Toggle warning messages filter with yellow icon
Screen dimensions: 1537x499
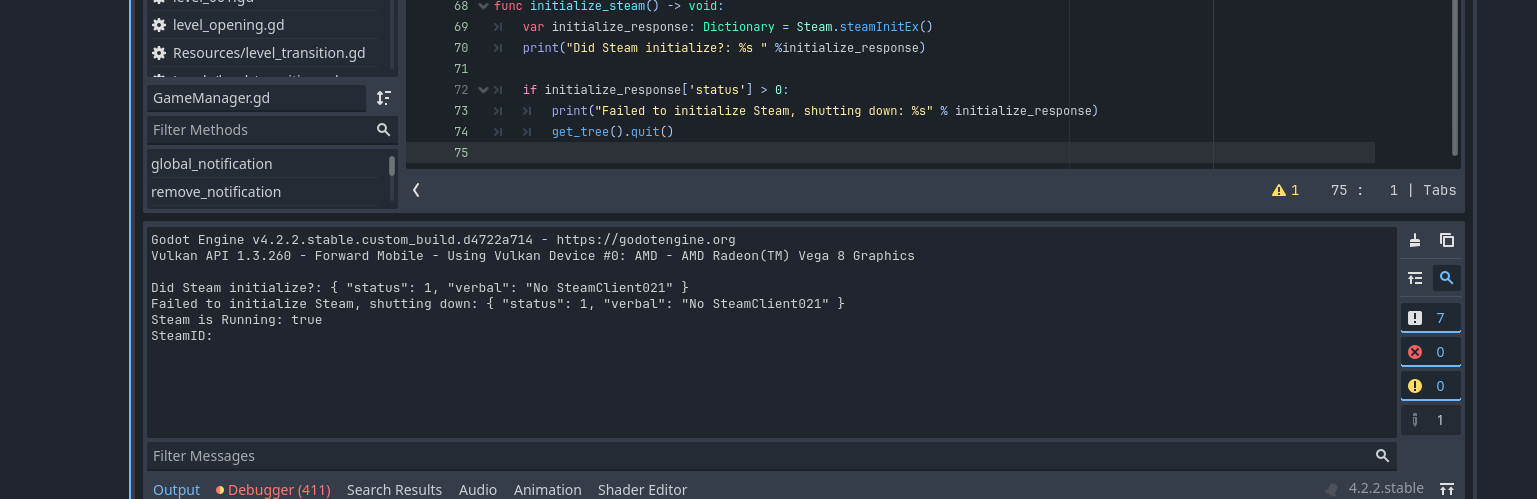[1431, 386]
